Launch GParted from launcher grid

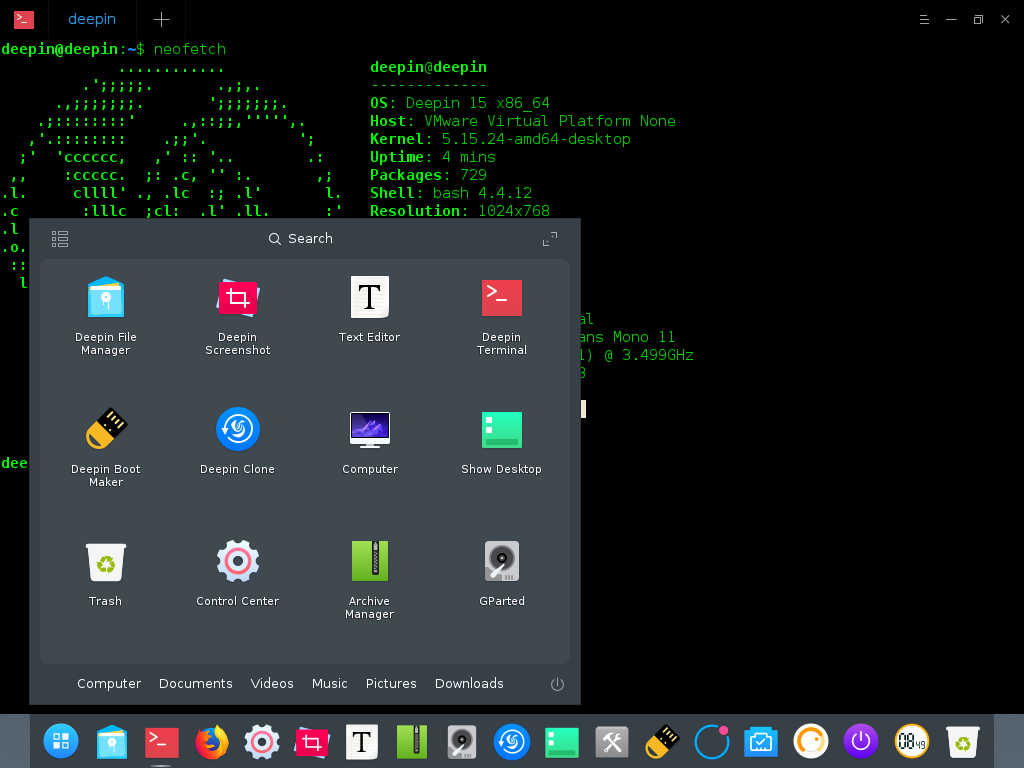coord(502,573)
